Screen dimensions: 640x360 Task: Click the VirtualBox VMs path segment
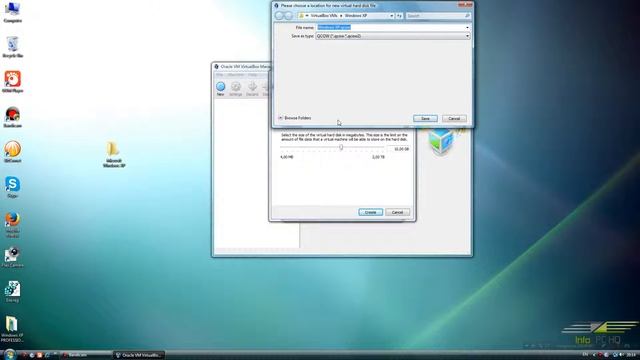[324, 16]
